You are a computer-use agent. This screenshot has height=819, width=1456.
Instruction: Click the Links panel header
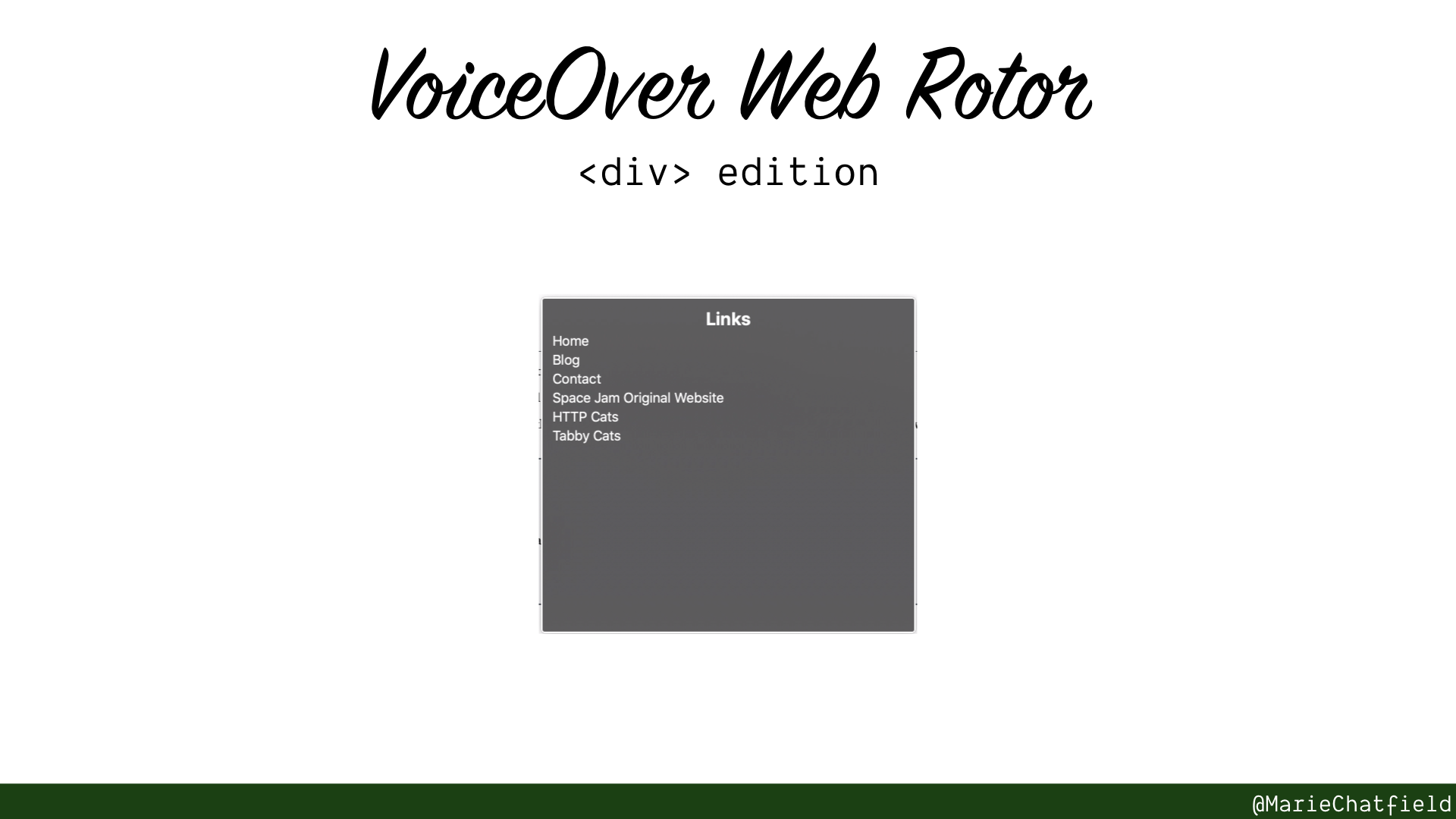pyautogui.click(x=727, y=318)
